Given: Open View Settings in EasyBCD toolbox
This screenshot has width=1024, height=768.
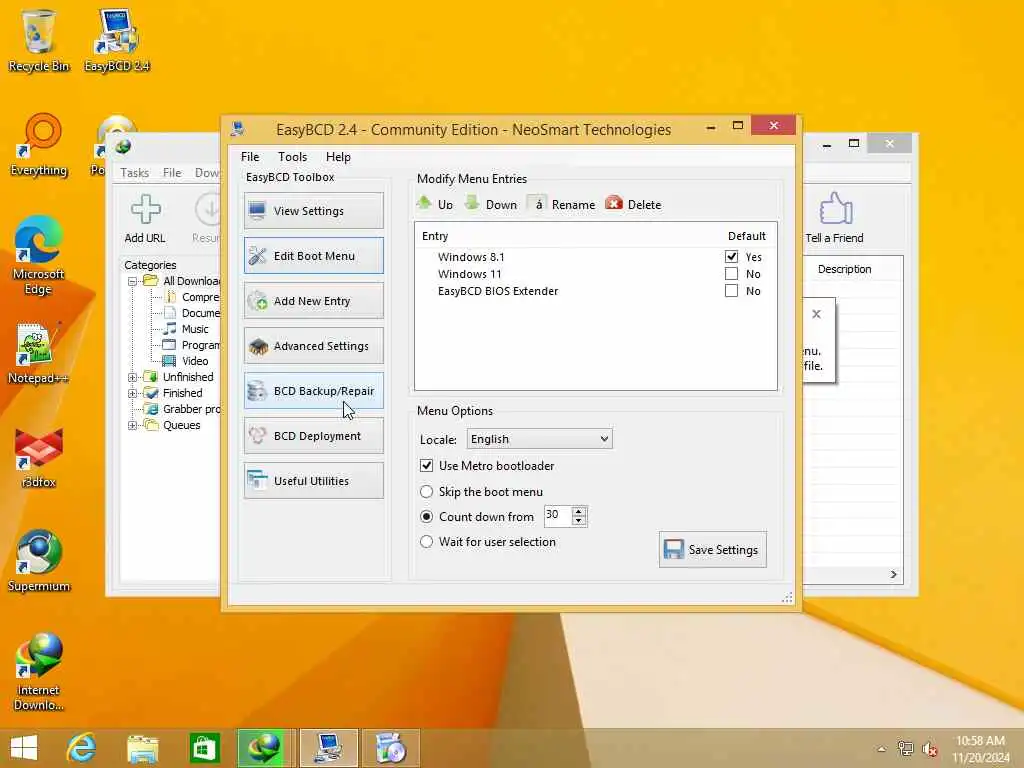Looking at the screenshot, I should (x=313, y=211).
